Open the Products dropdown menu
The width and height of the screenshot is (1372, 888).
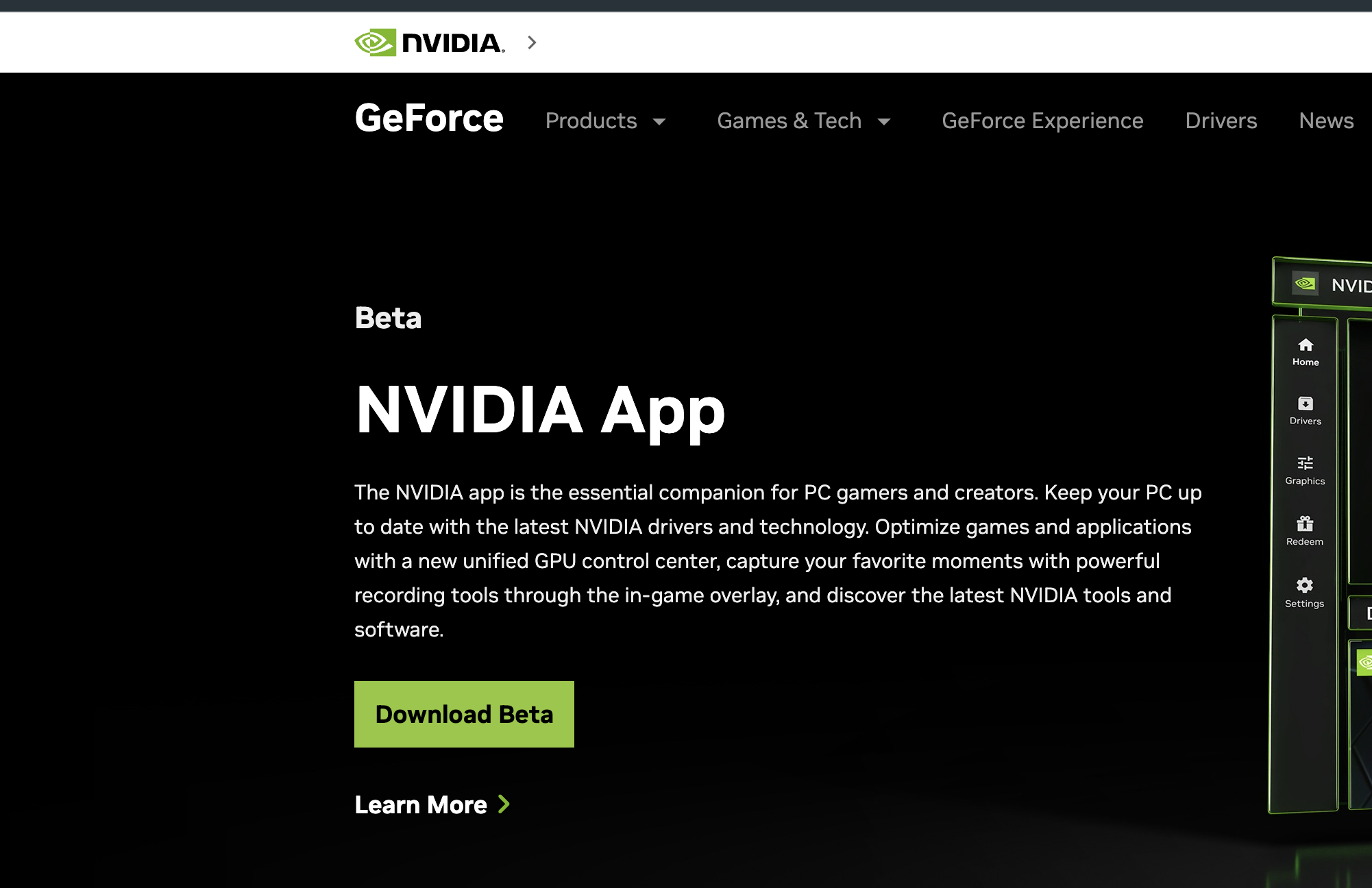coord(606,121)
